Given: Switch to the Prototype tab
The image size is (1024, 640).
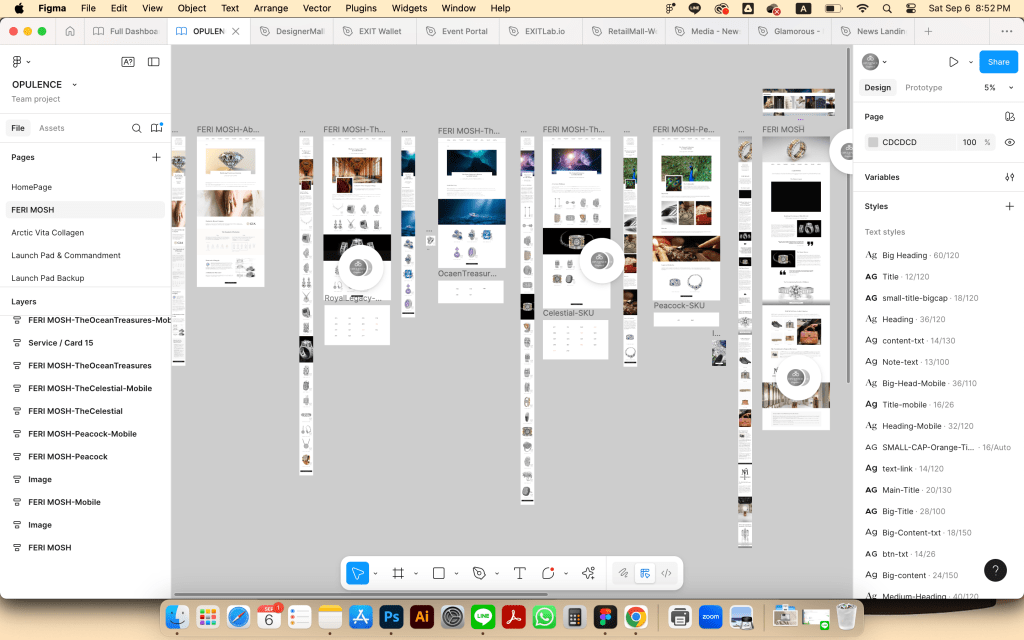Looking at the screenshot, I should point(923,88).
